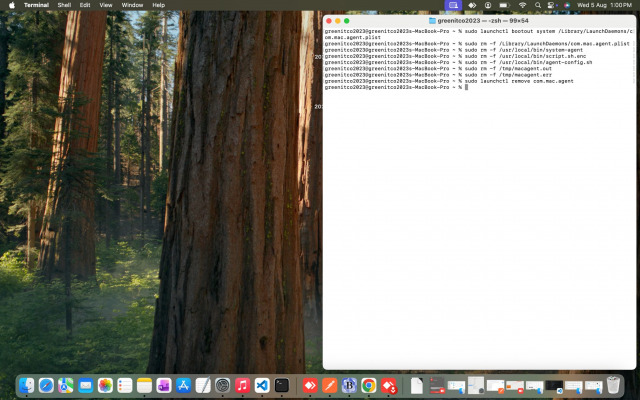Open the purple app icon beside Notes
Viewport: 640px width, 400px height.
point(164,385)
